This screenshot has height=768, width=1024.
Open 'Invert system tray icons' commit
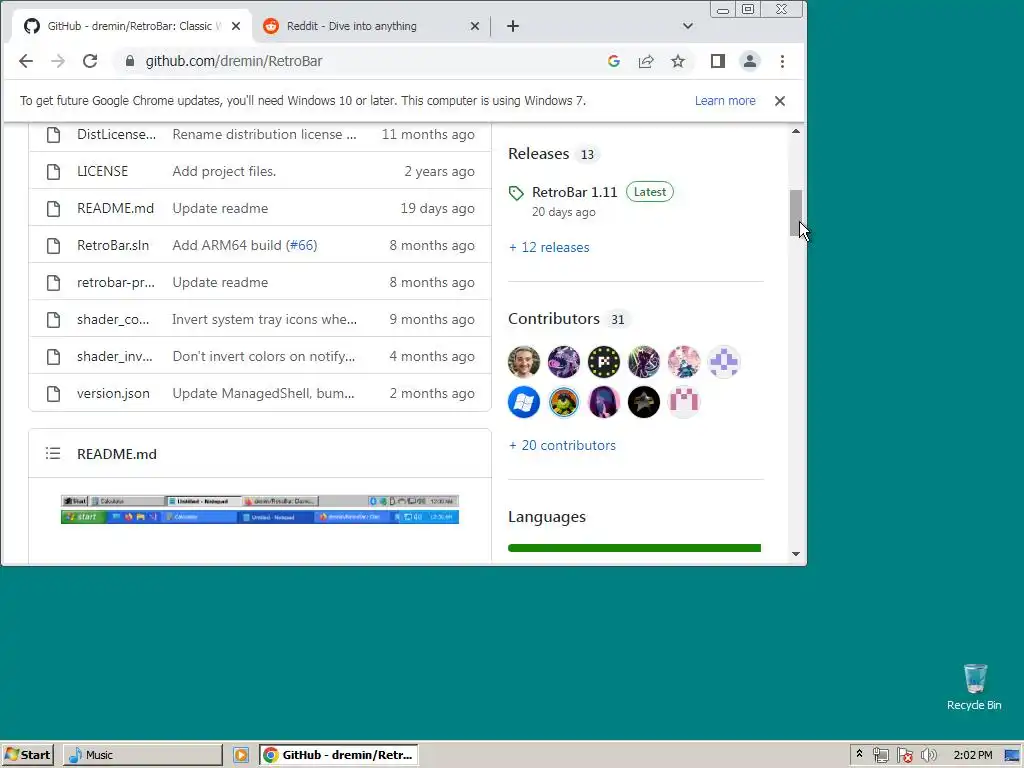pyautogui.click(x=264, y=320)
